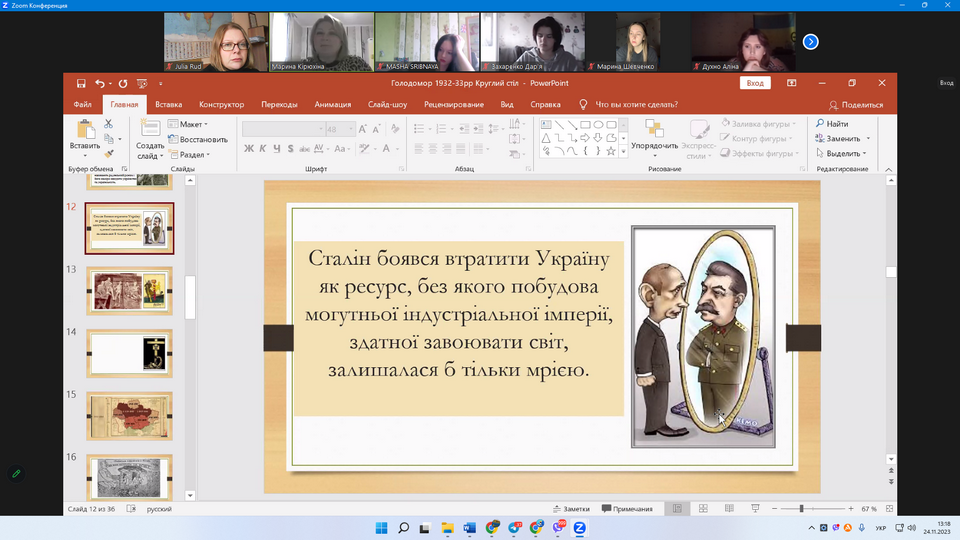Click the Вход sign-in button

coord(755,84)
